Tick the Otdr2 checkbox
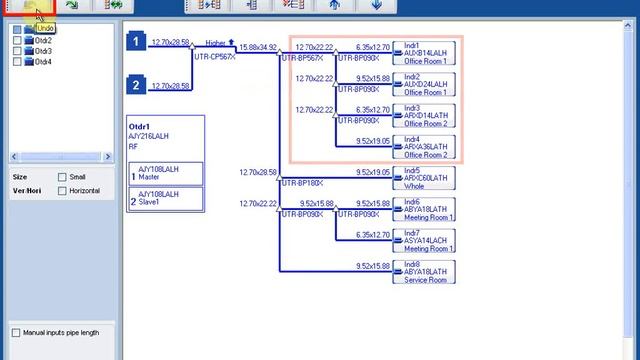This screenshot has height=360, width=640. (17, 40)
